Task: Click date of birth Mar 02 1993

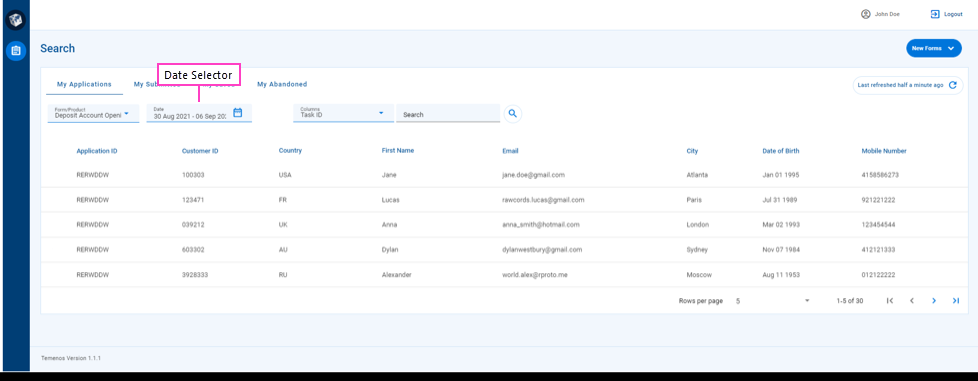Action: (781, 224)
